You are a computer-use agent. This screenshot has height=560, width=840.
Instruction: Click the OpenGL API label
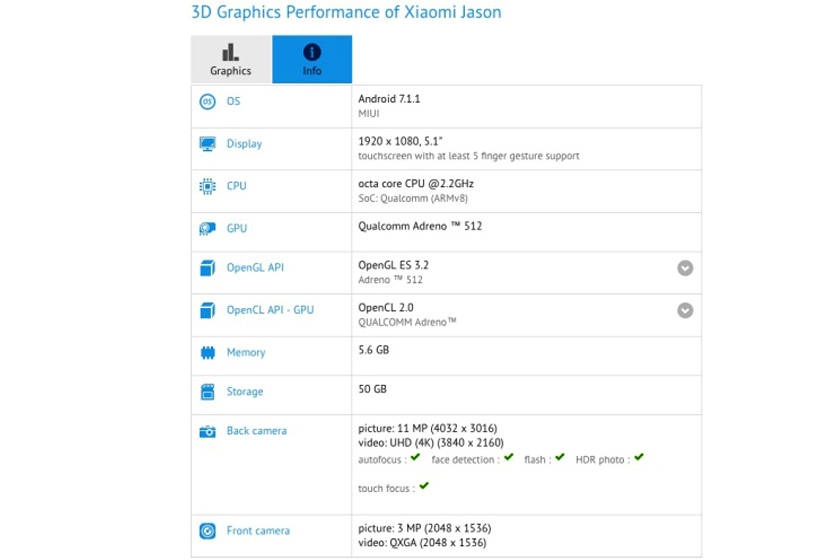(x=255, y=267)
